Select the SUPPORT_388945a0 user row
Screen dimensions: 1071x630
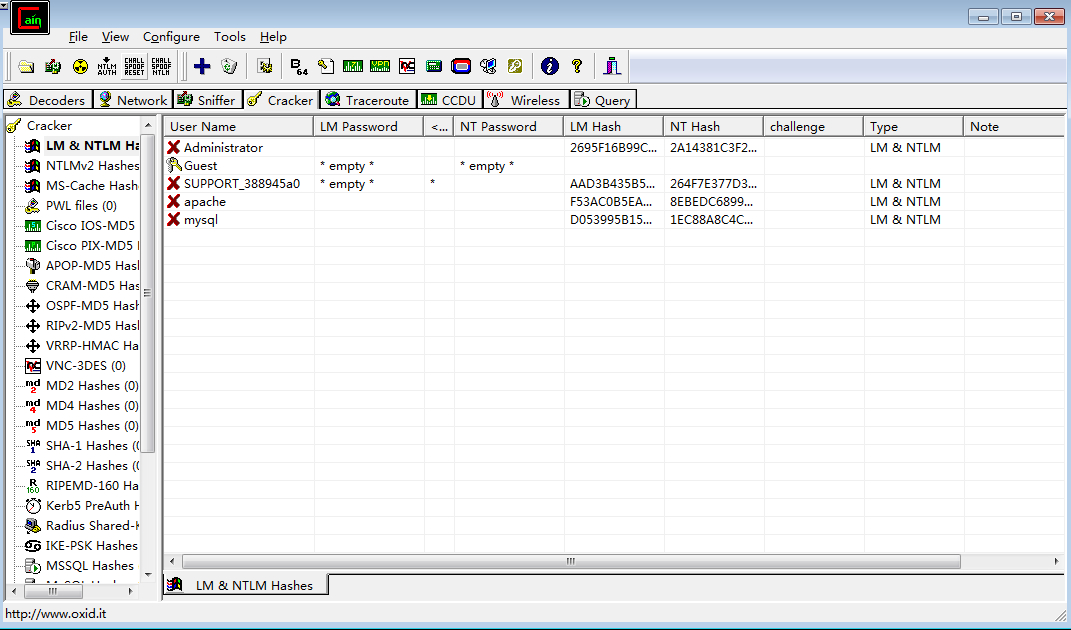point(613,184)
